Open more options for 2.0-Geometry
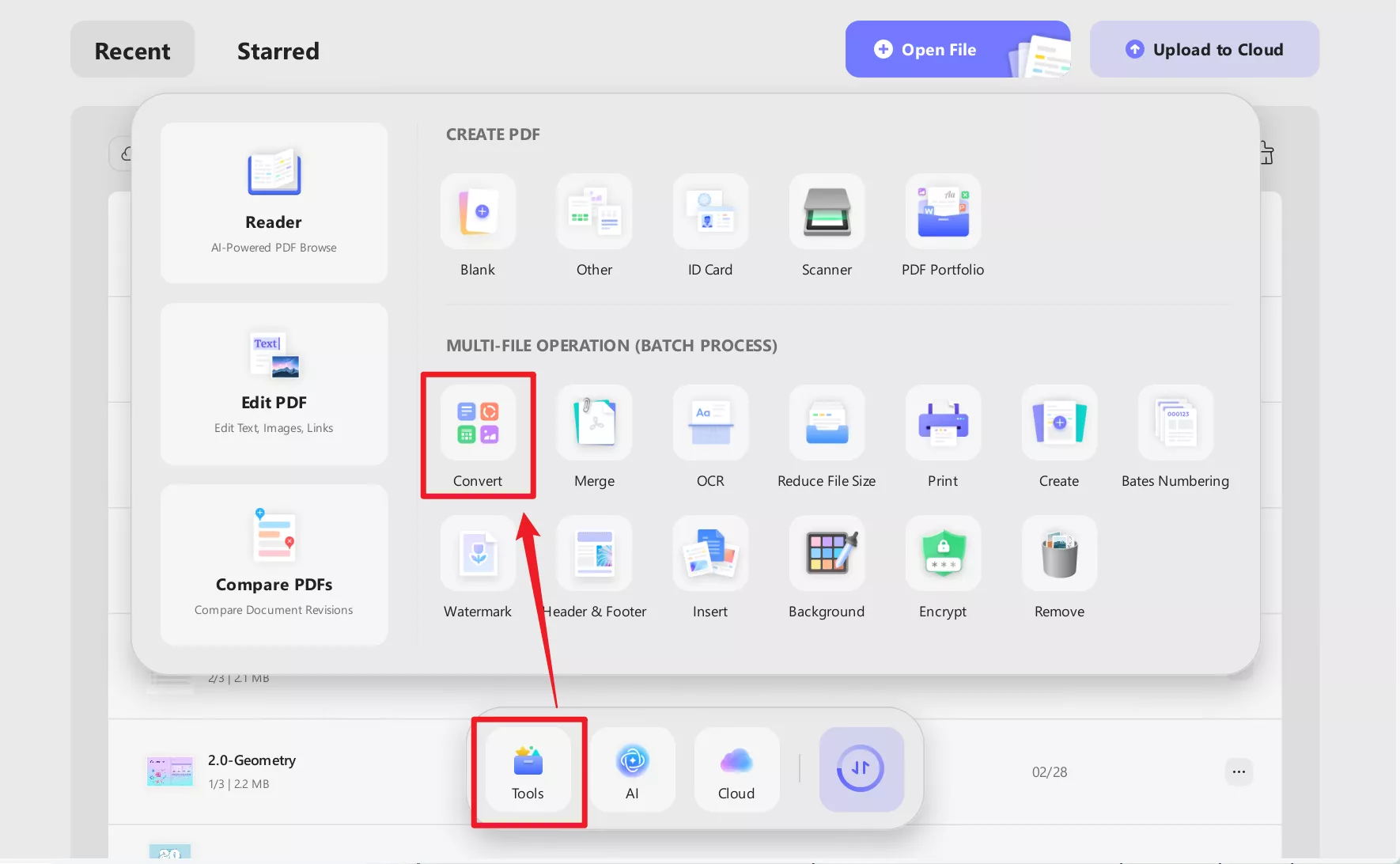 point(1239,772)
